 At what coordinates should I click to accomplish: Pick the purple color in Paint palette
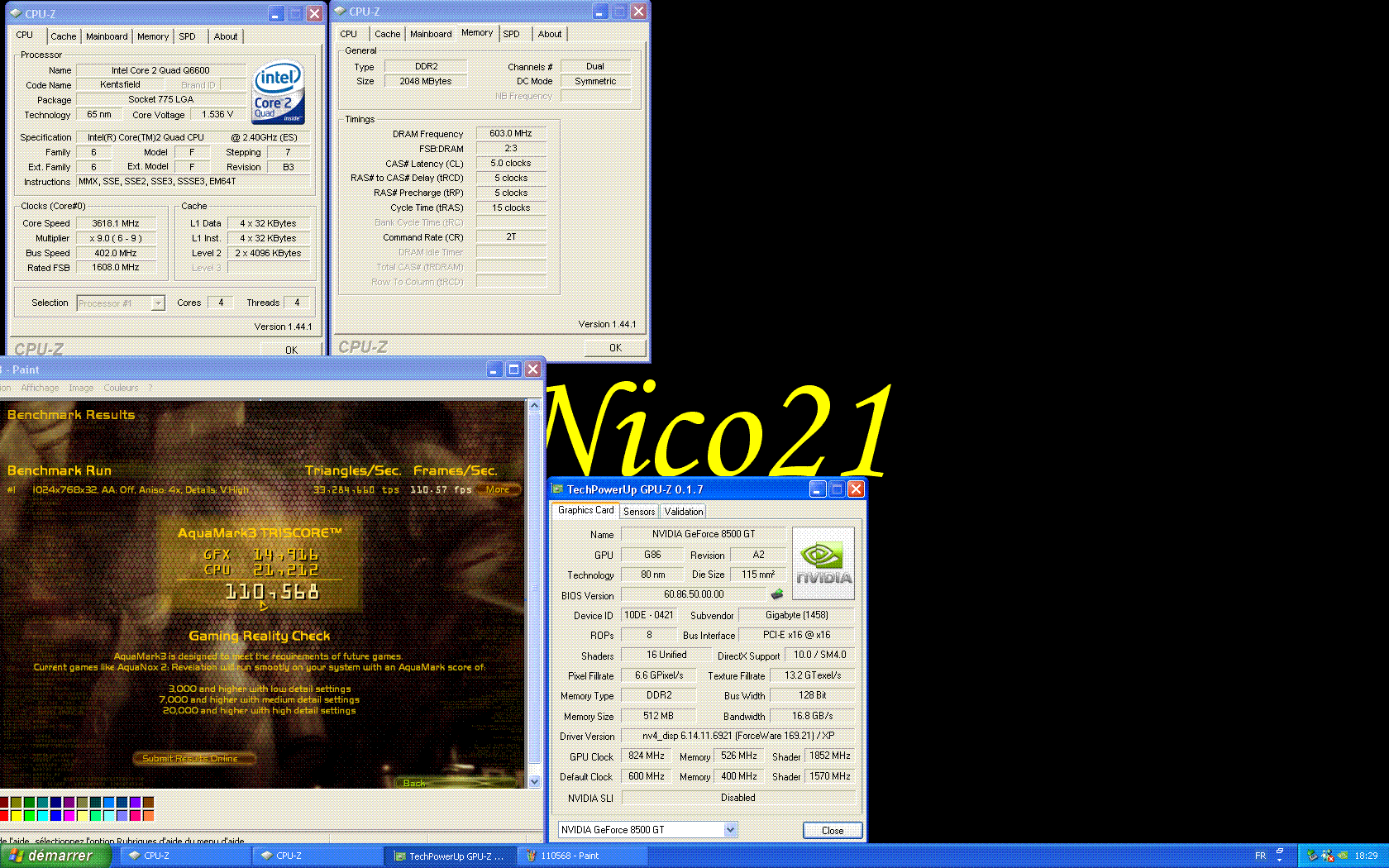tap(69, 803)
